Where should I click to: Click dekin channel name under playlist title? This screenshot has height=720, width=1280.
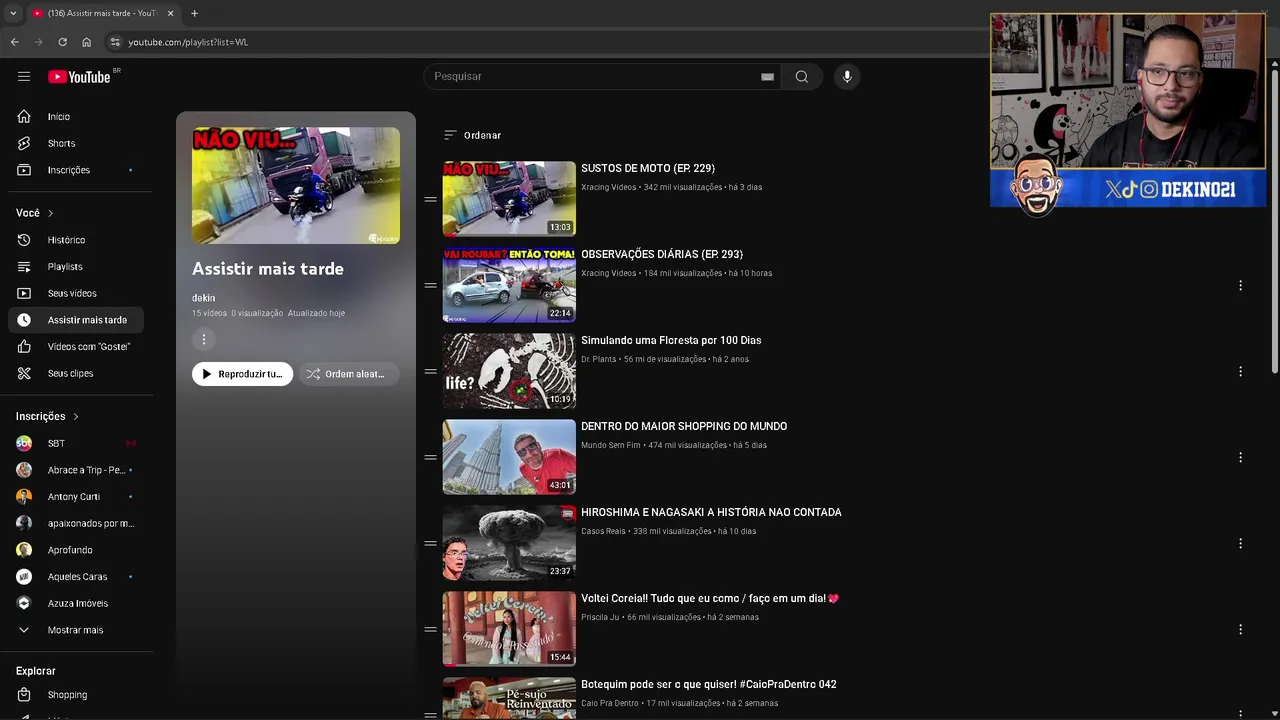click(x=203, y=298)
